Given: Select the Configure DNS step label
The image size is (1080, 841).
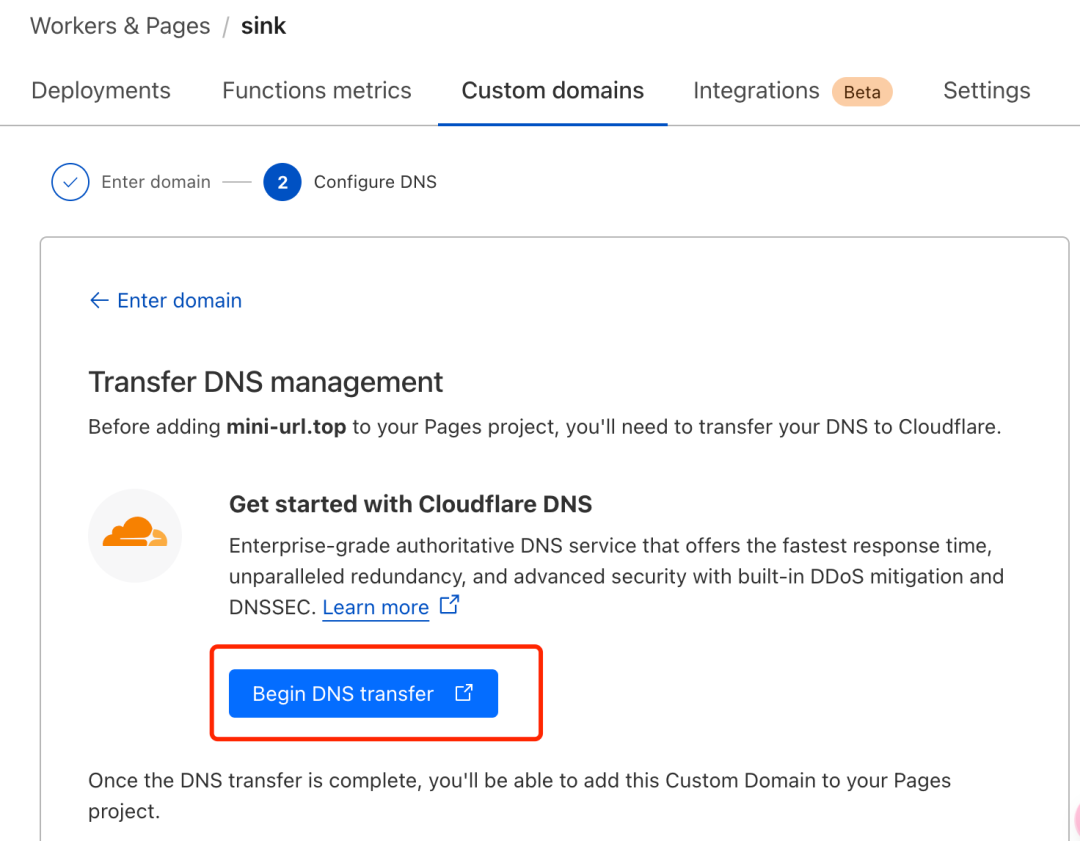Looking at the screenshot, I should coord(375,182).
